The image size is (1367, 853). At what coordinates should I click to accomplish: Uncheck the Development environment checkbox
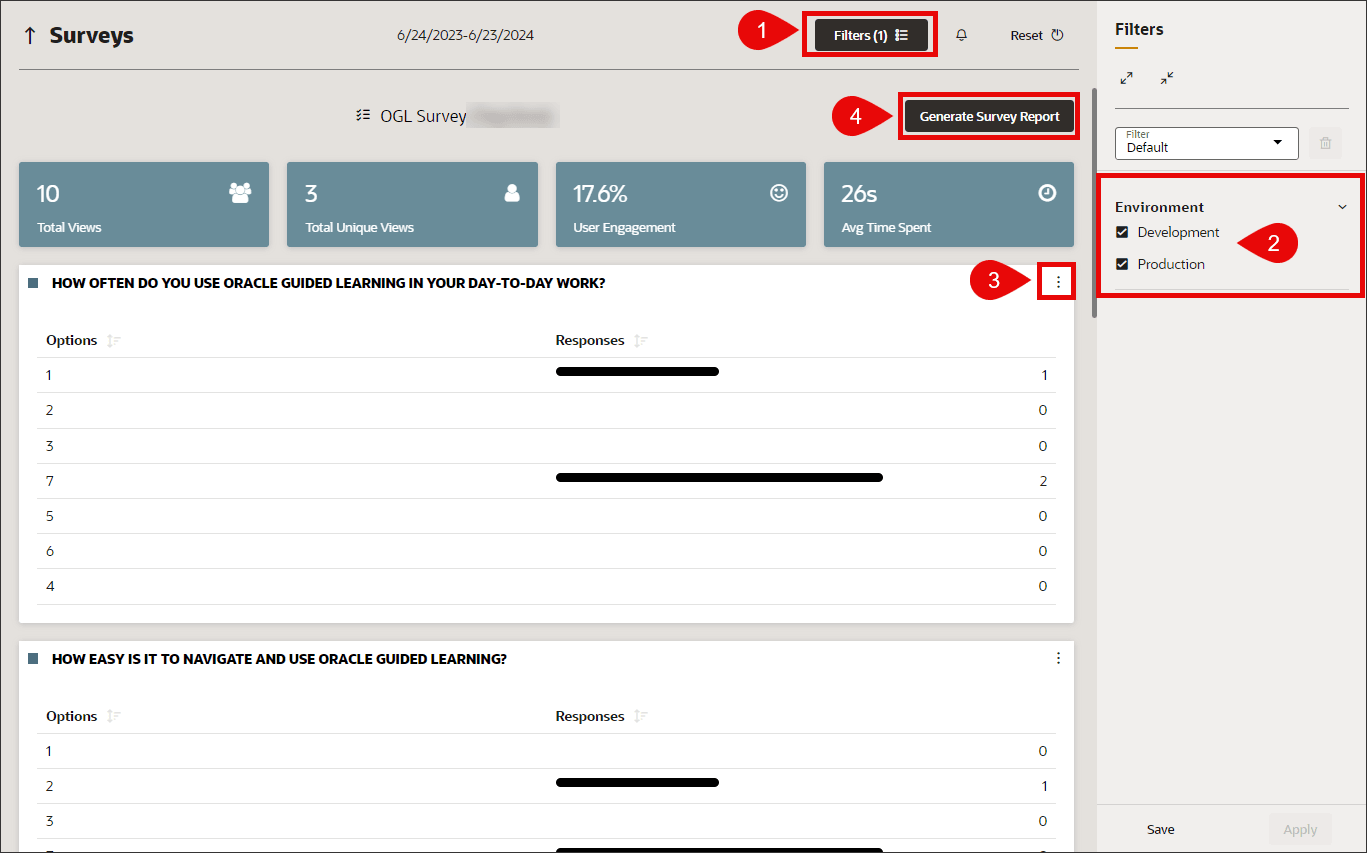pos(1122,231)
